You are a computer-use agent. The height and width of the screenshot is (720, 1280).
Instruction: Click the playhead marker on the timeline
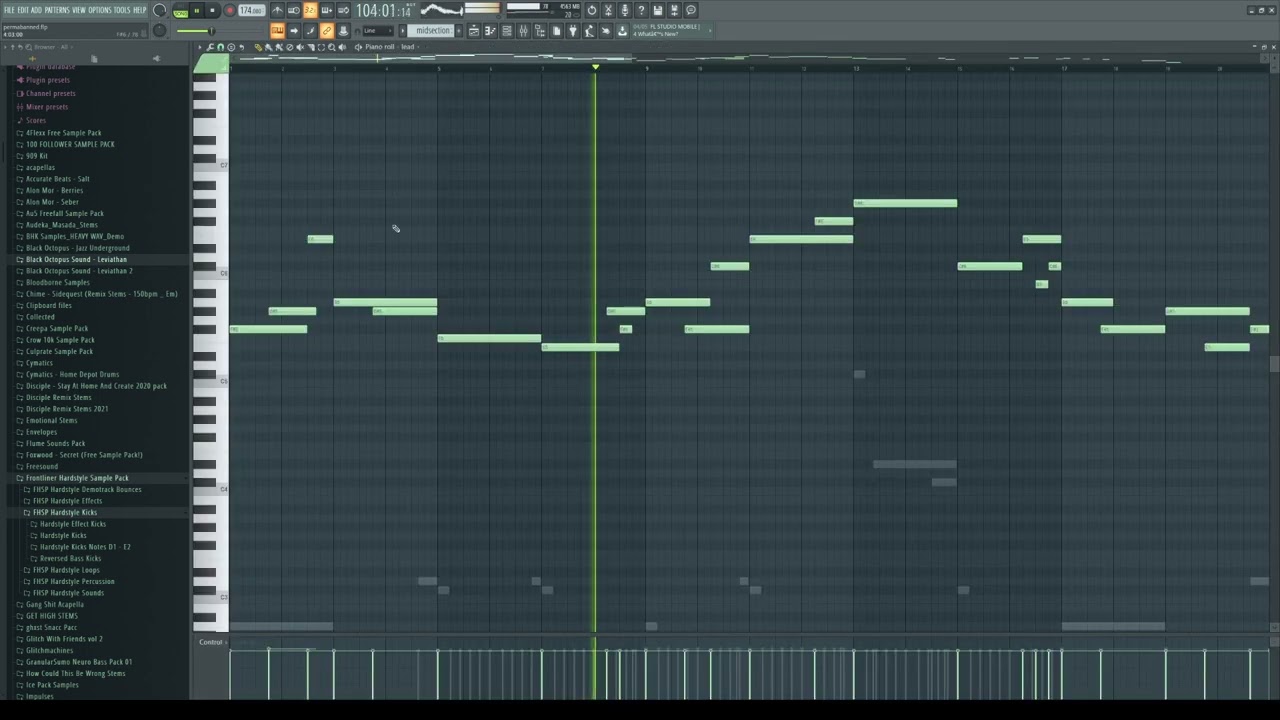pos(595,67)
